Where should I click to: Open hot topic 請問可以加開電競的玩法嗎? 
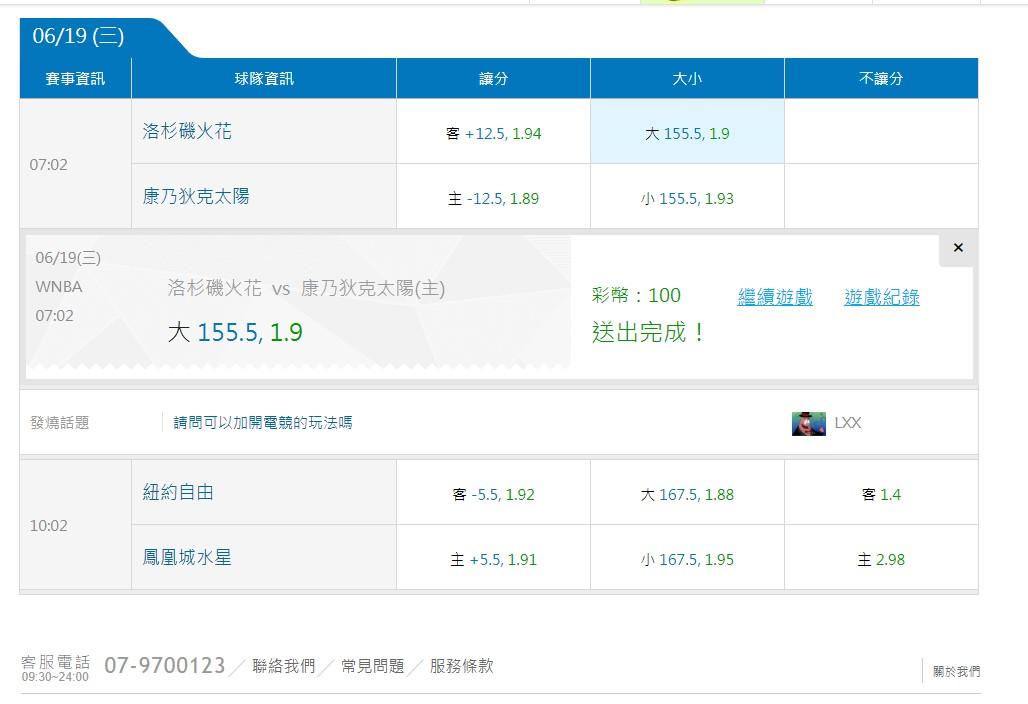(x=263, y=423)
